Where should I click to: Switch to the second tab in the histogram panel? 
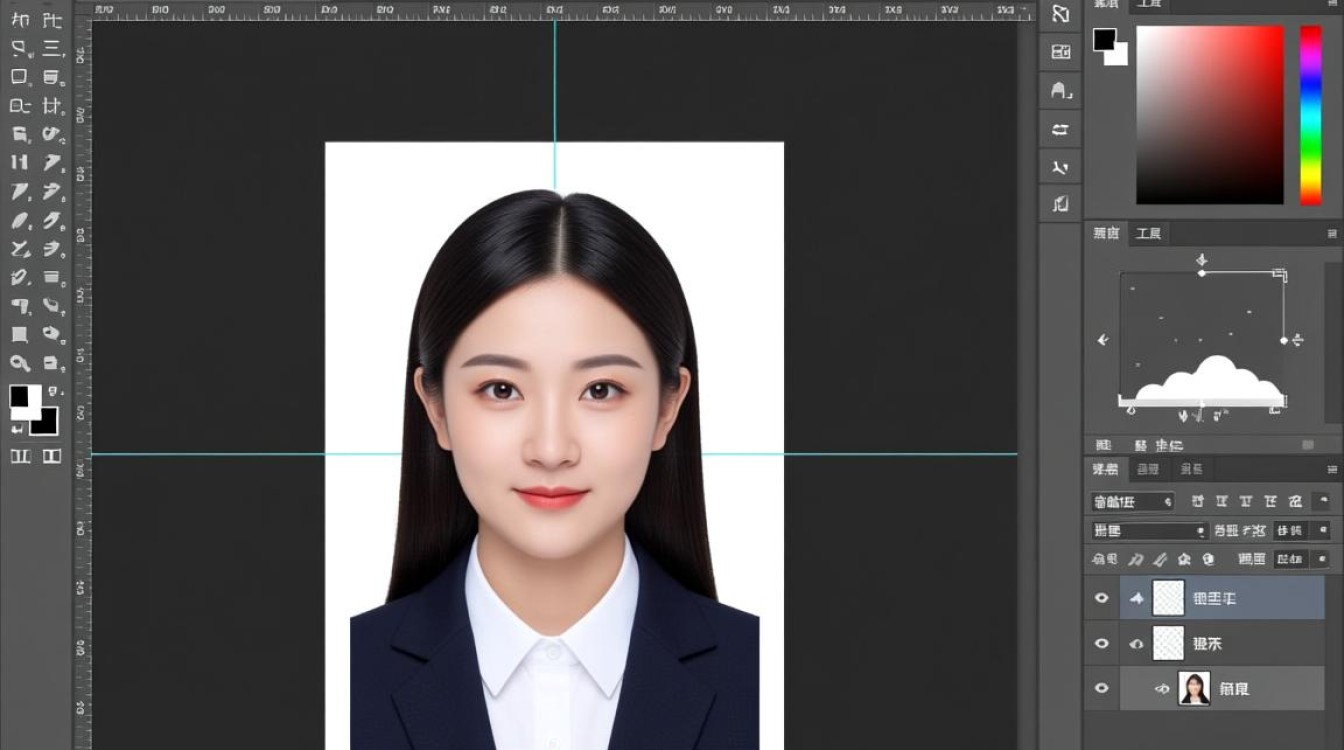pos(1148,233)
